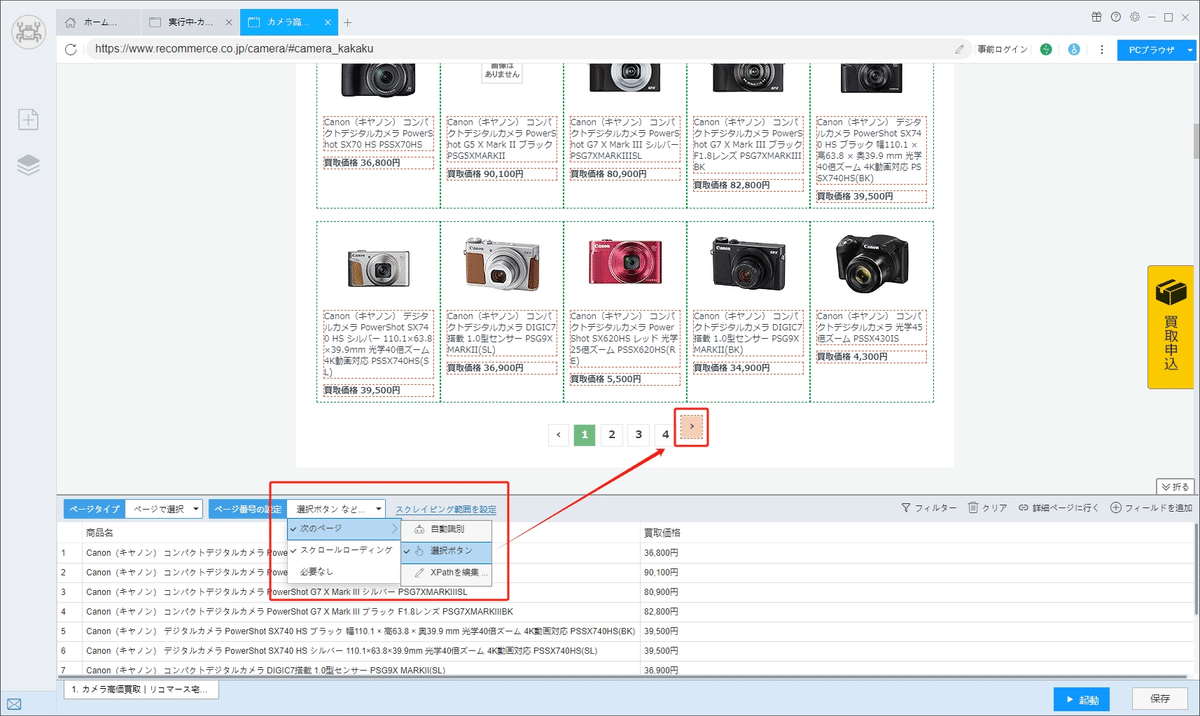Switch to the ホーム tab

96,22
